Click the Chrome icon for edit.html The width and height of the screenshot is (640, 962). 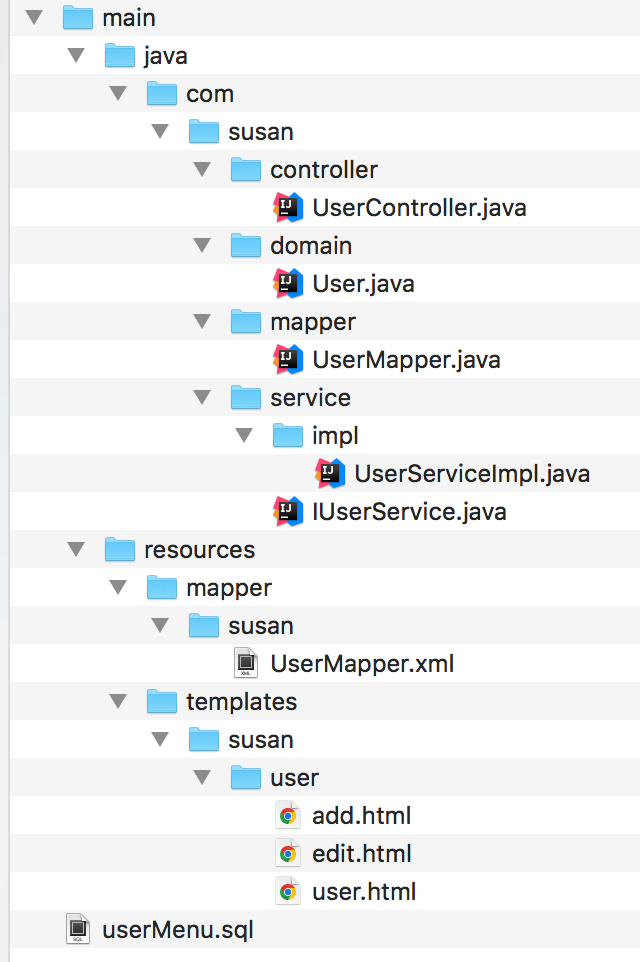pos(288,854)
